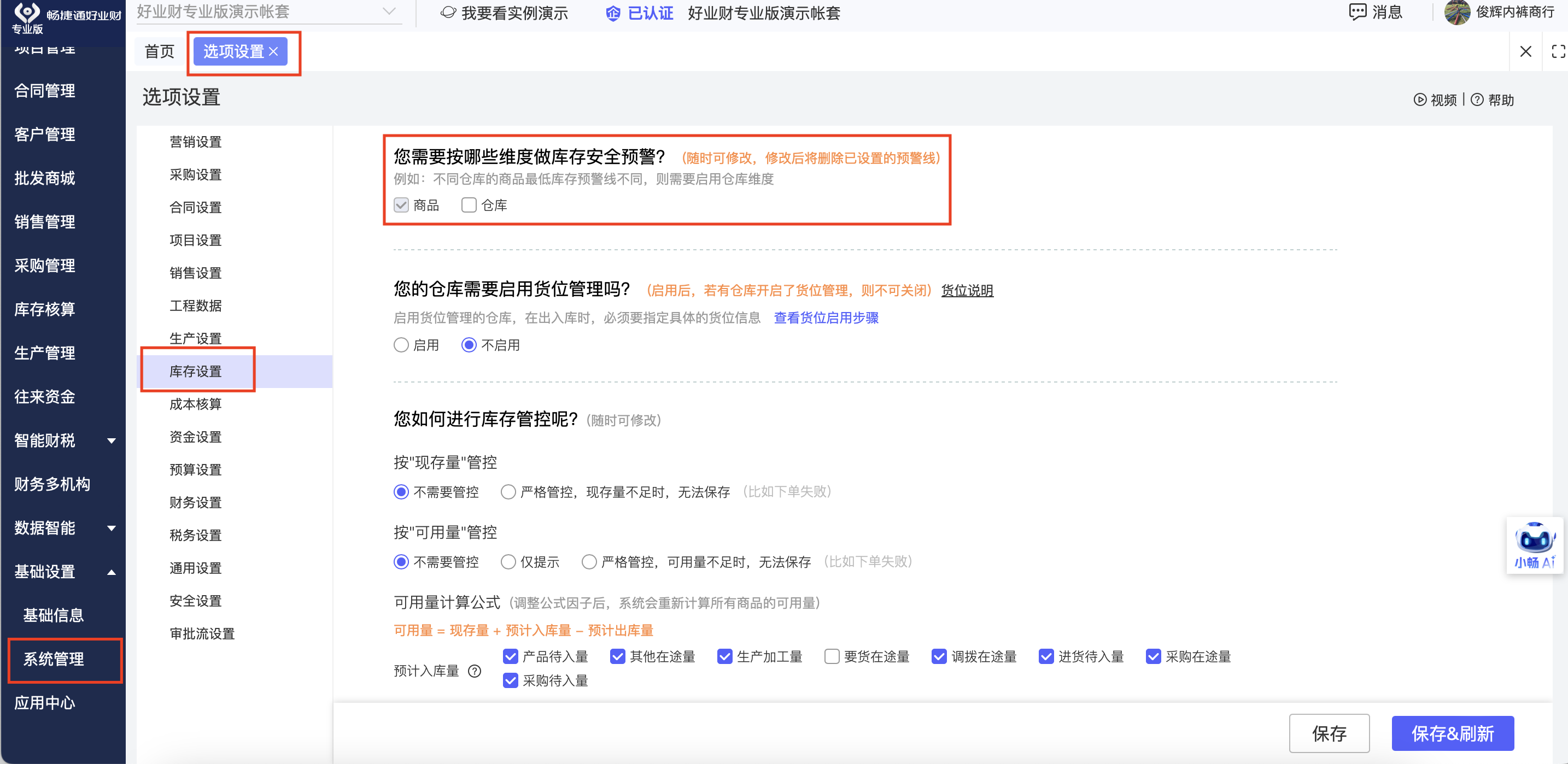Click the 消息 message bubble icon

point(1358,12)
